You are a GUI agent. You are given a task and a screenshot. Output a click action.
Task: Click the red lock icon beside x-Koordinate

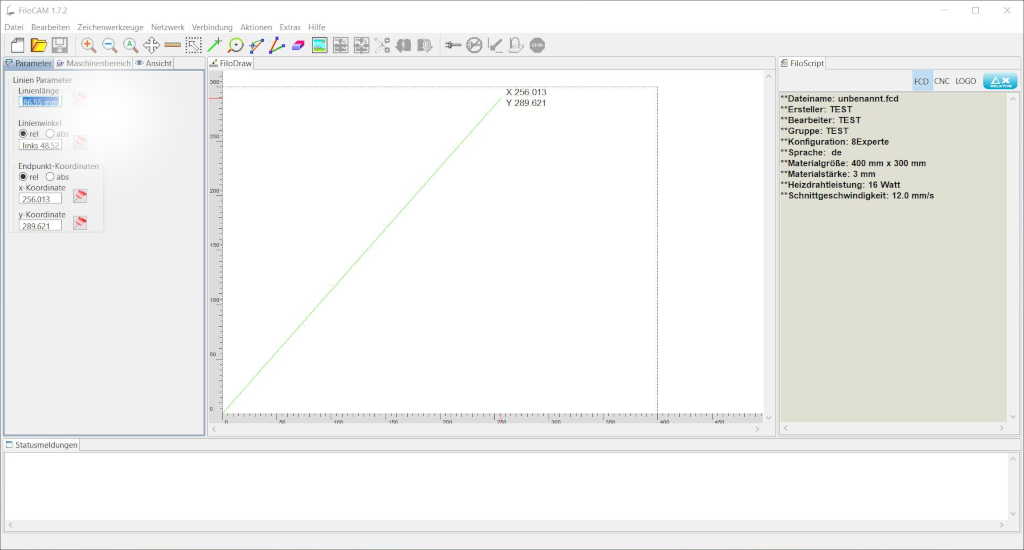[80, 196]
